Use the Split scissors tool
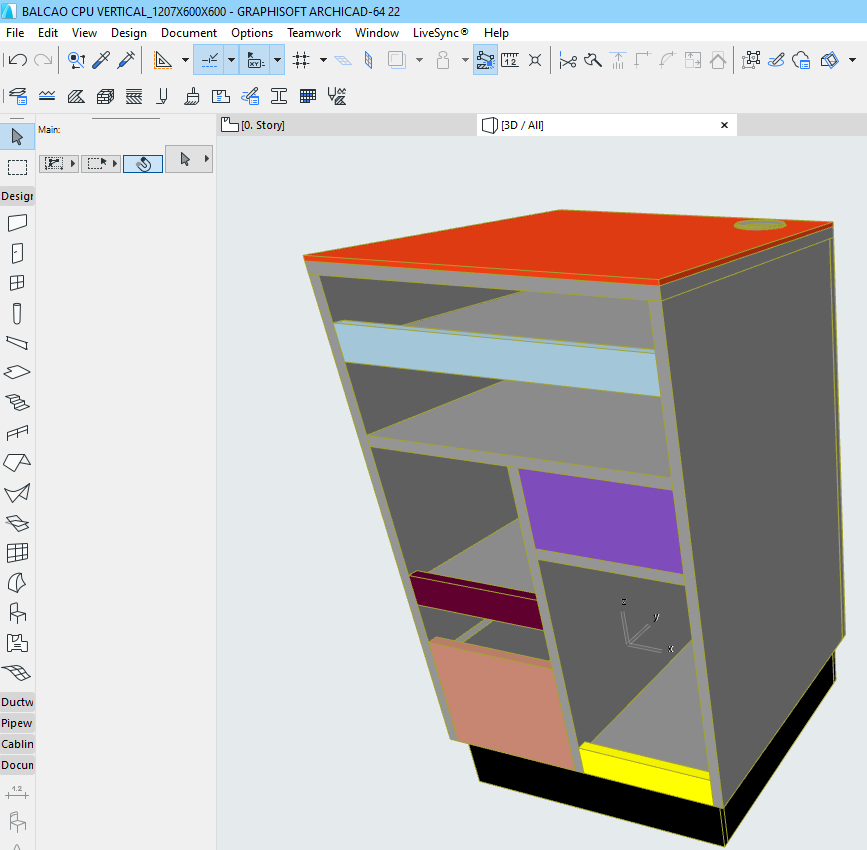 (x=568, y=60)
